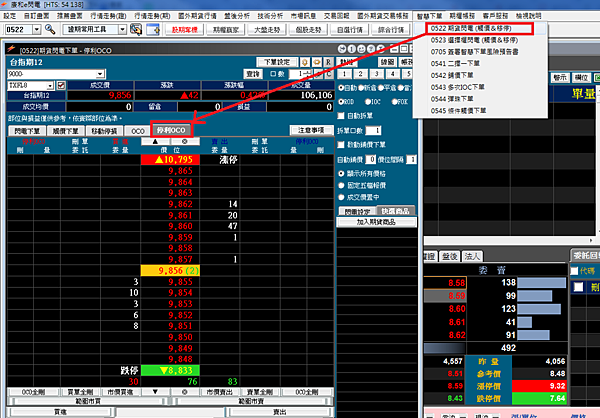
Task: Switch to the 移動停損 tab
Action: [x=104, y=131]
